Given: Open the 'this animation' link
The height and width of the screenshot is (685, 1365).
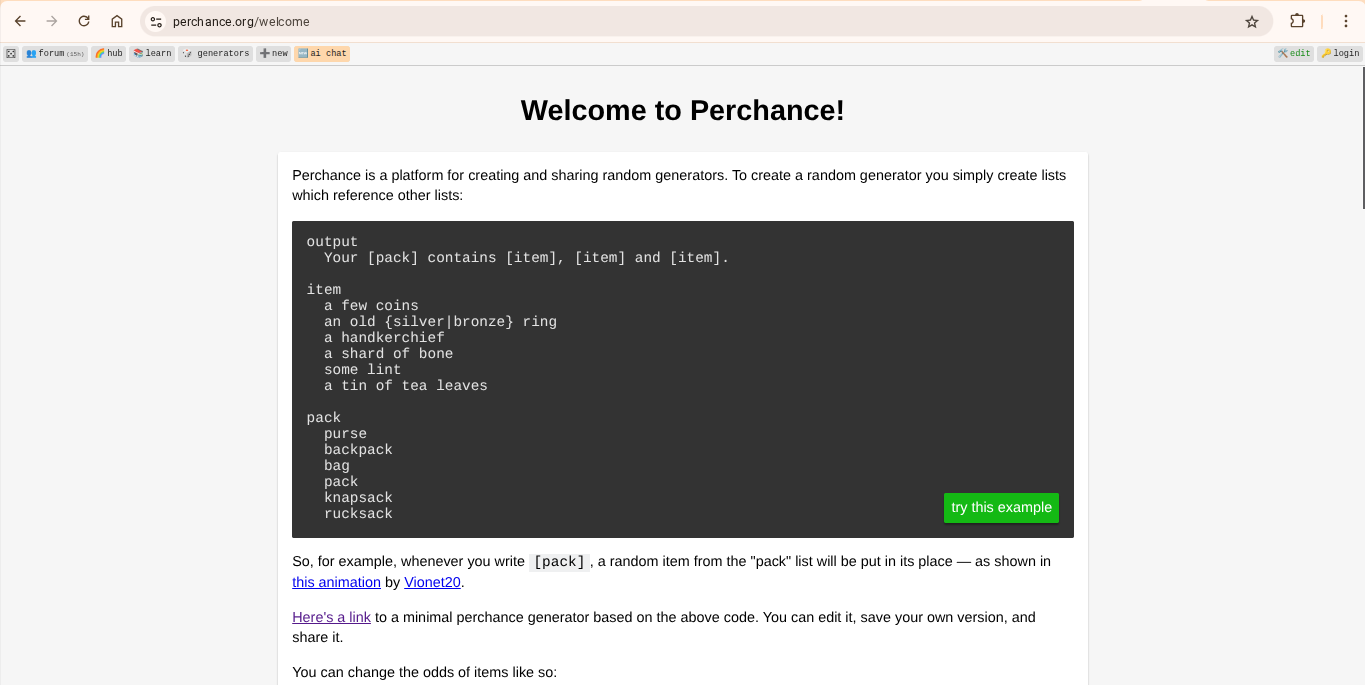Looking at the screenshot, I should click(336, 582).
